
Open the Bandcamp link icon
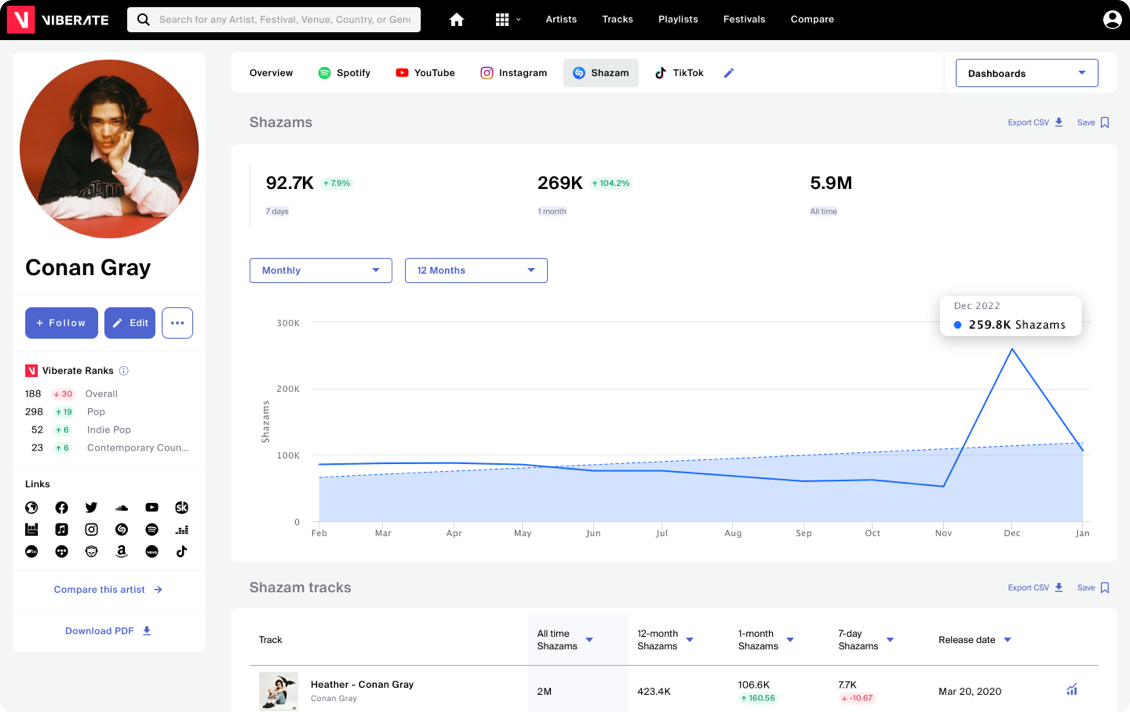tap(32, 551)
